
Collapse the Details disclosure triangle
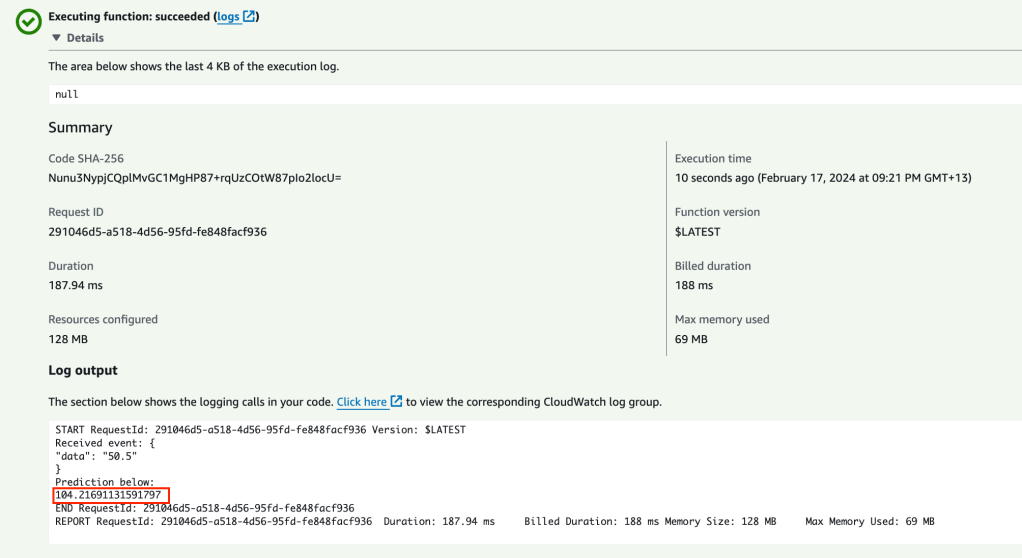56,38
